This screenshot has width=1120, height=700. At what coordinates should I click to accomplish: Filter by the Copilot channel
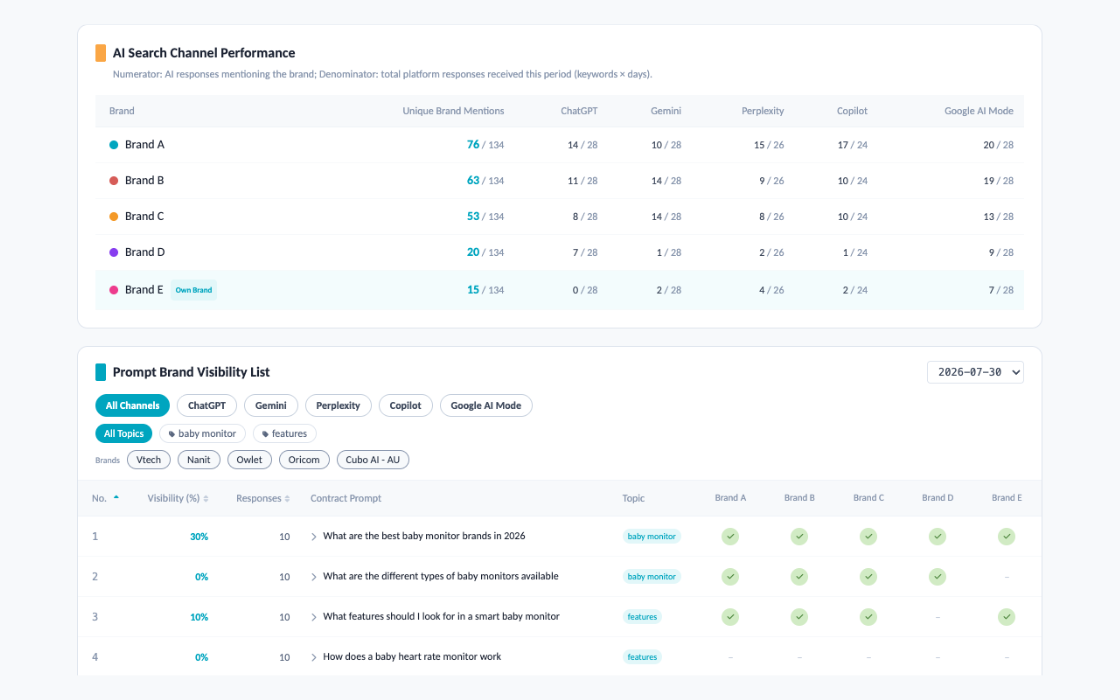tap(405, 406)
